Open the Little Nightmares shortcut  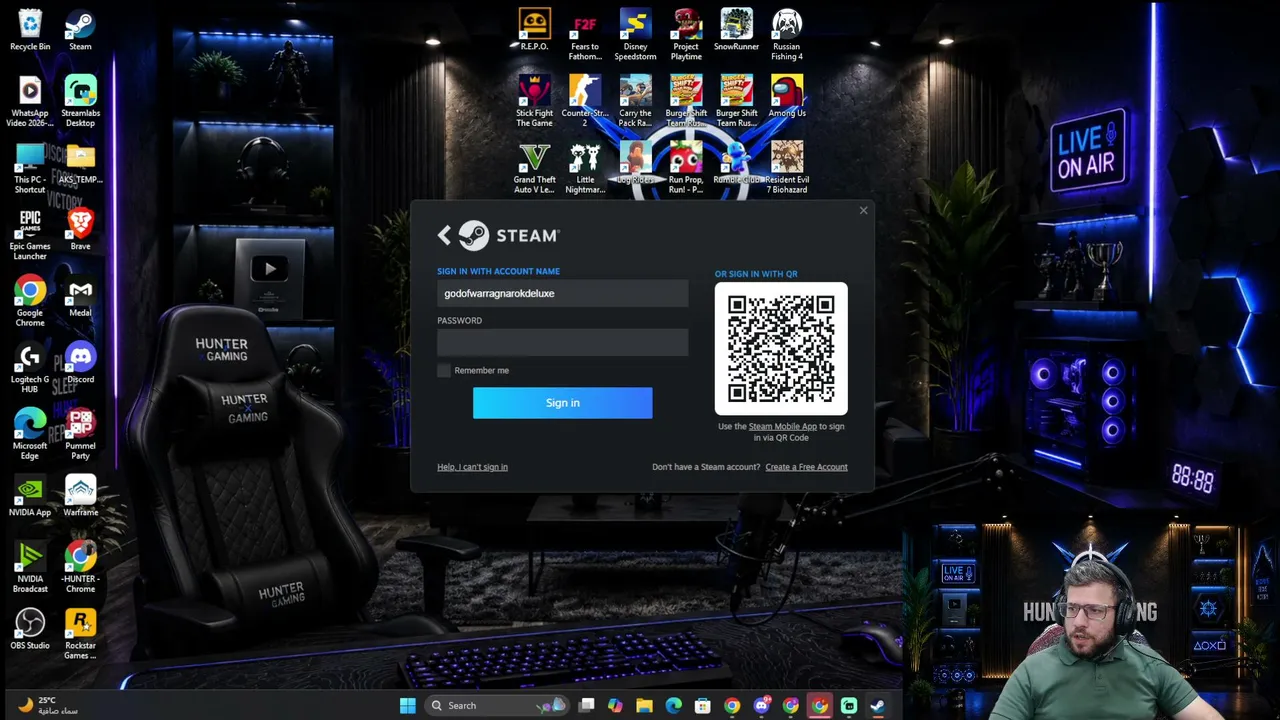[x=585, y=168]
